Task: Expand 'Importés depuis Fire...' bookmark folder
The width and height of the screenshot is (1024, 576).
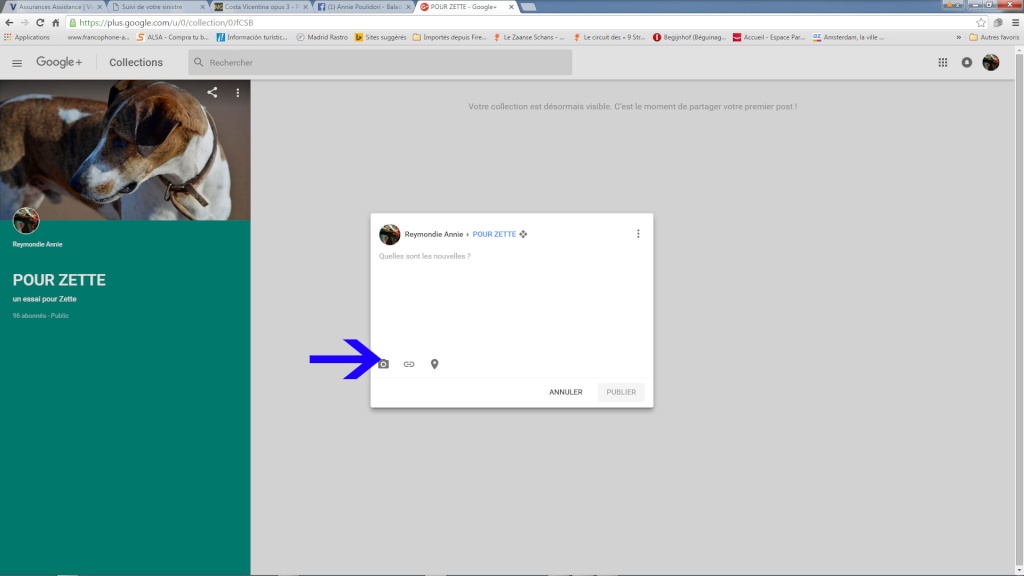Action: coord(449,37)
